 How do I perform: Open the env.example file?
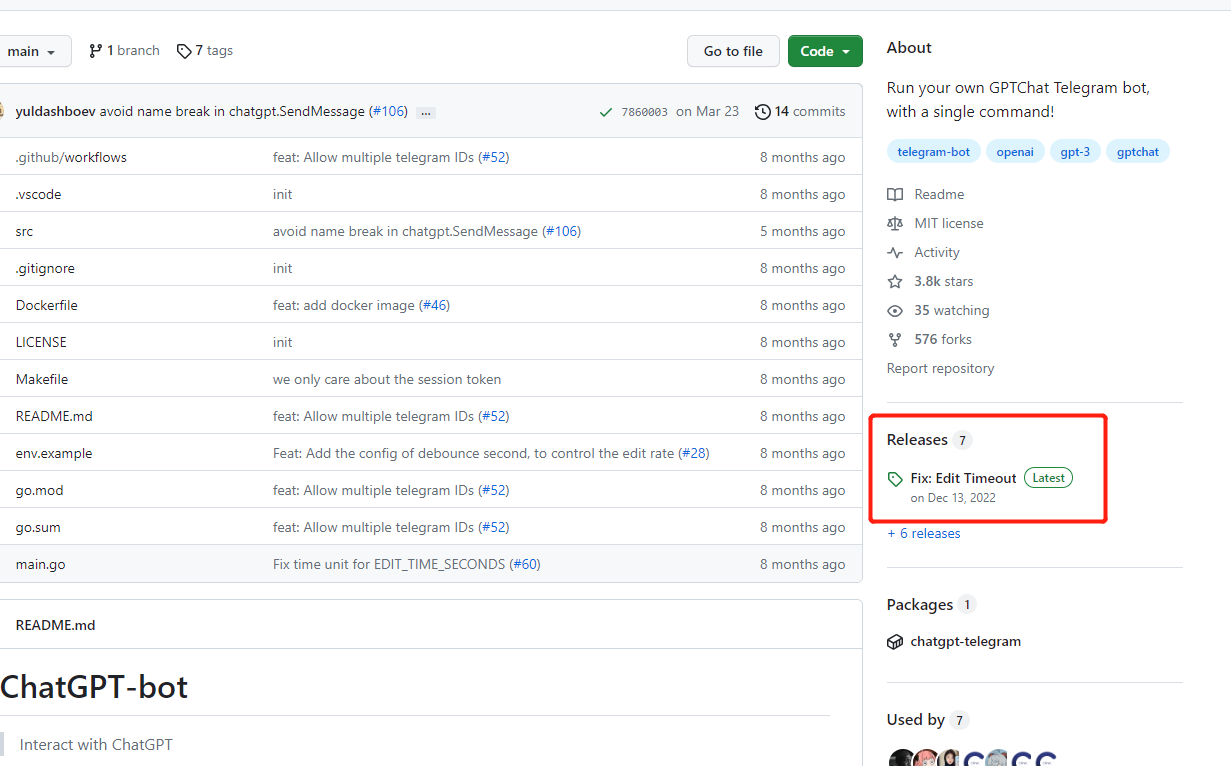point(54,453)
